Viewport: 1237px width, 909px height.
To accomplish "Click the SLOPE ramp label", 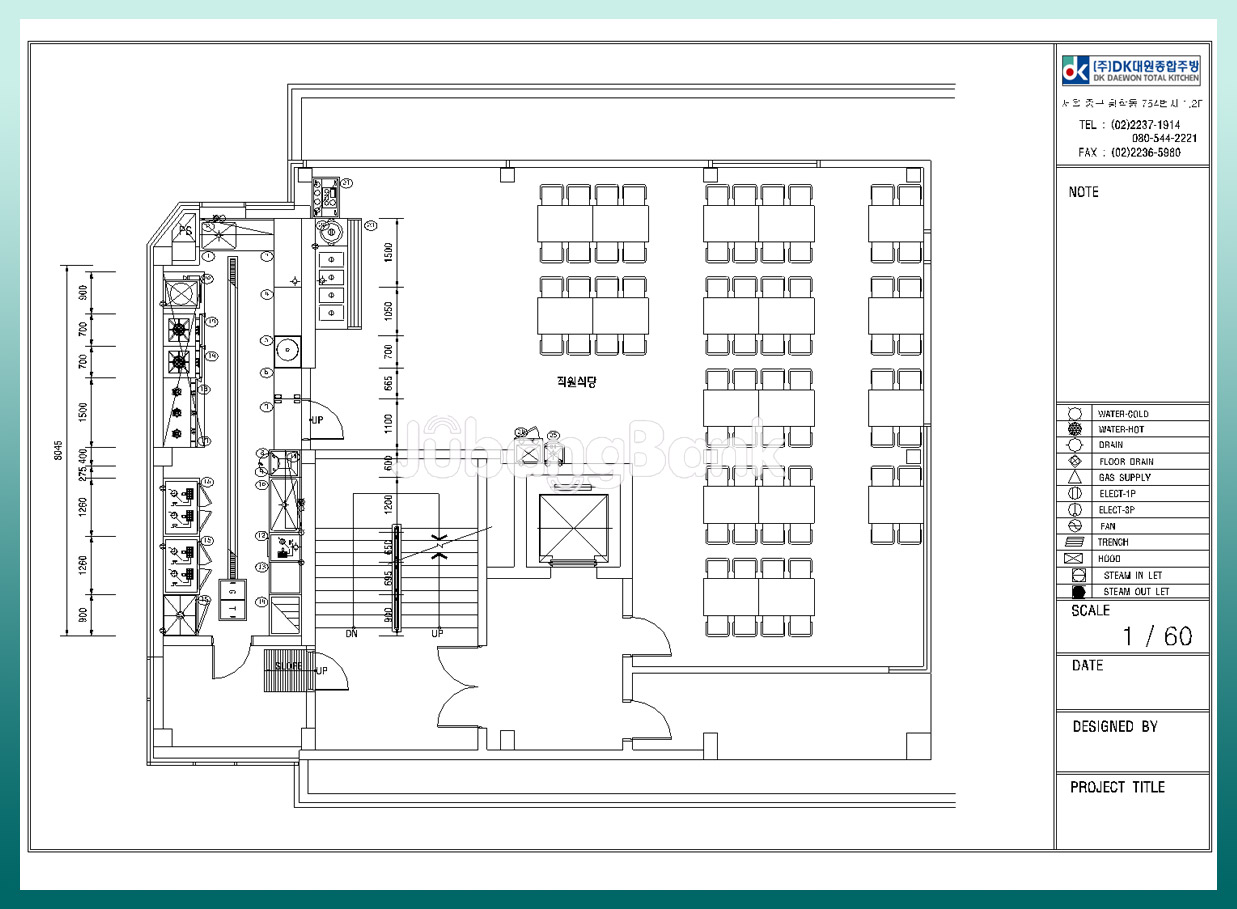I will (289, 666).
